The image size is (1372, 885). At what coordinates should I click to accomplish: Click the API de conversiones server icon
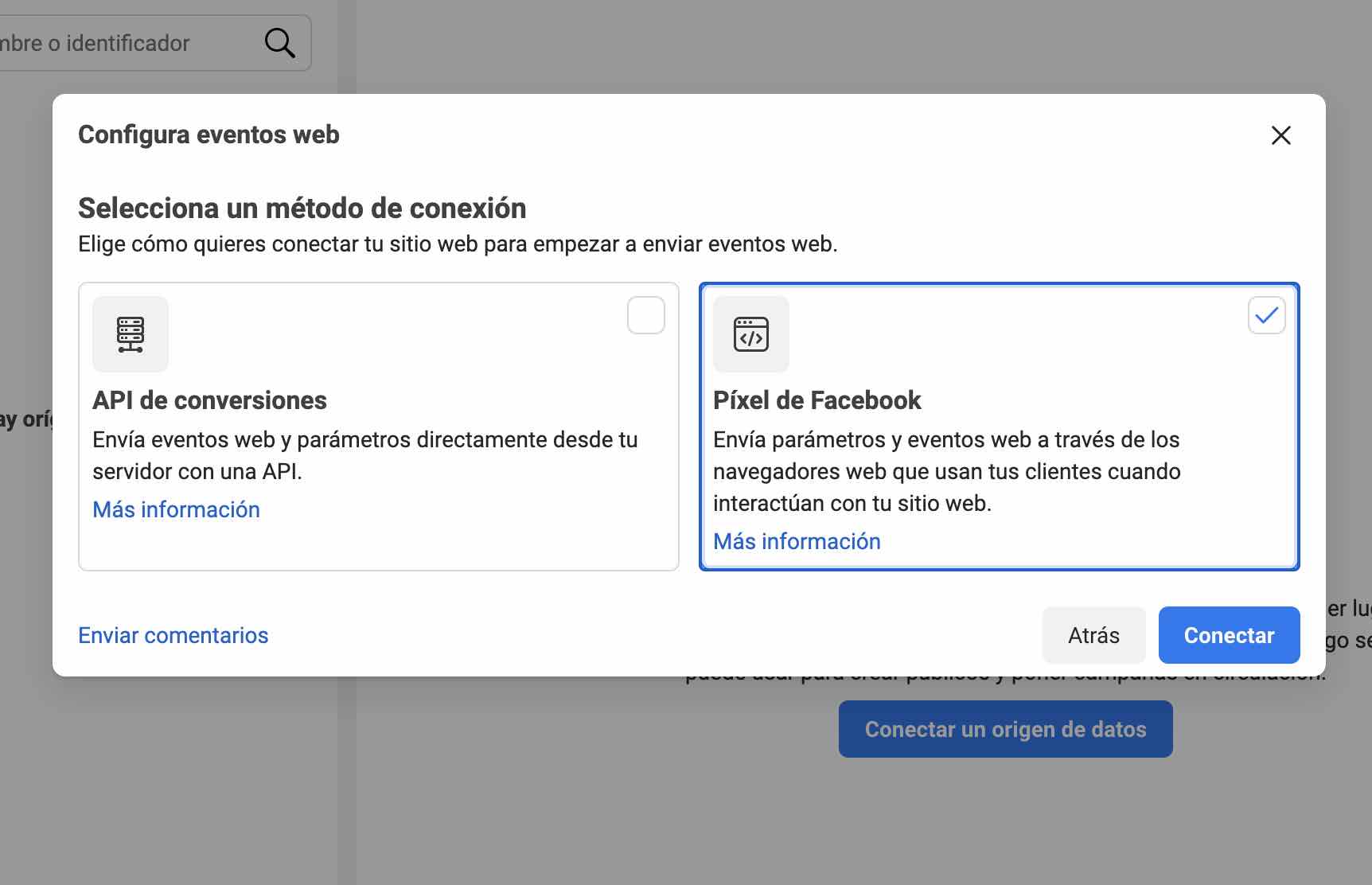[131, 334]
